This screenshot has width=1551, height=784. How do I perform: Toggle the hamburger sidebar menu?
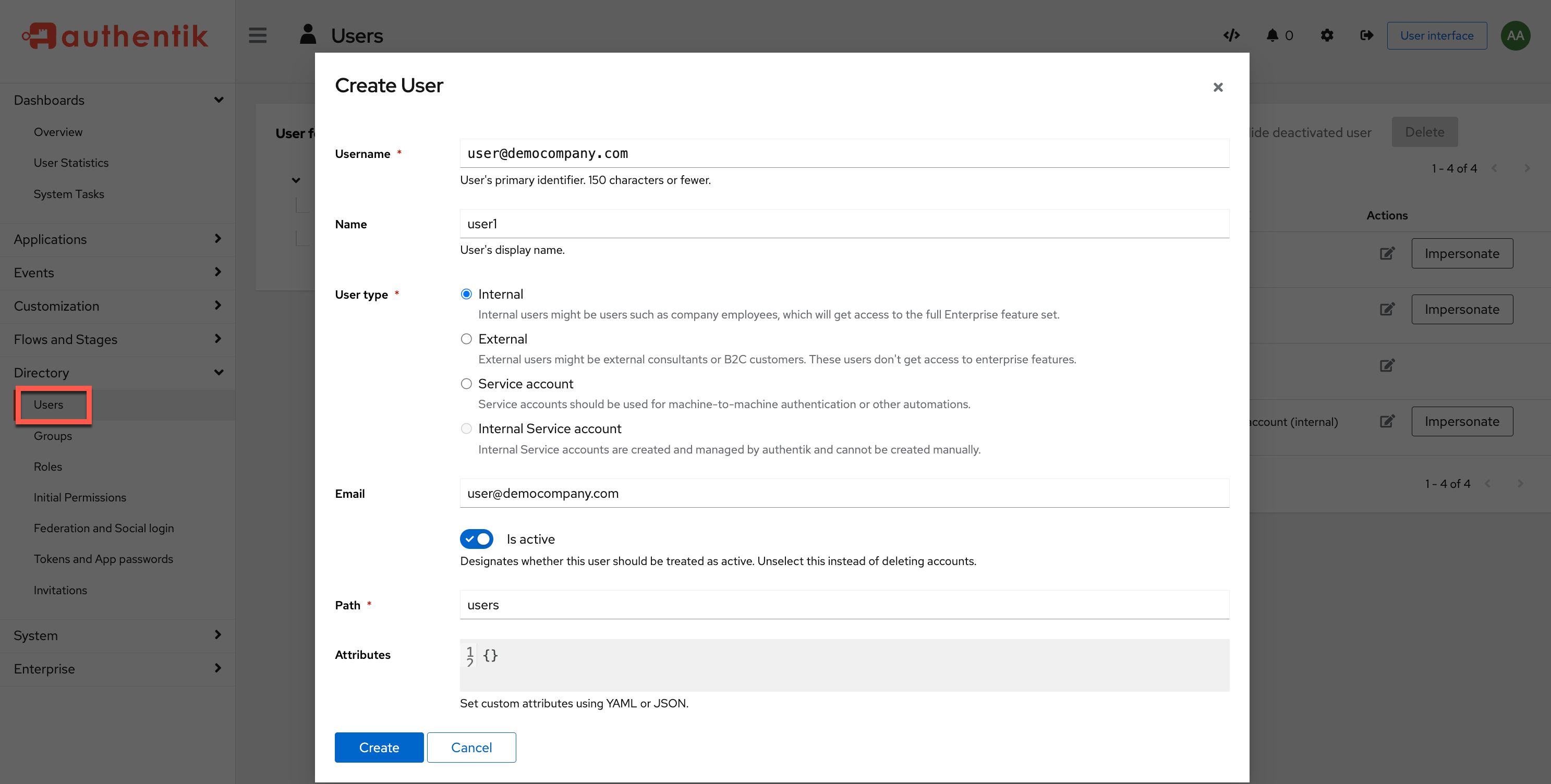[258, 35]
